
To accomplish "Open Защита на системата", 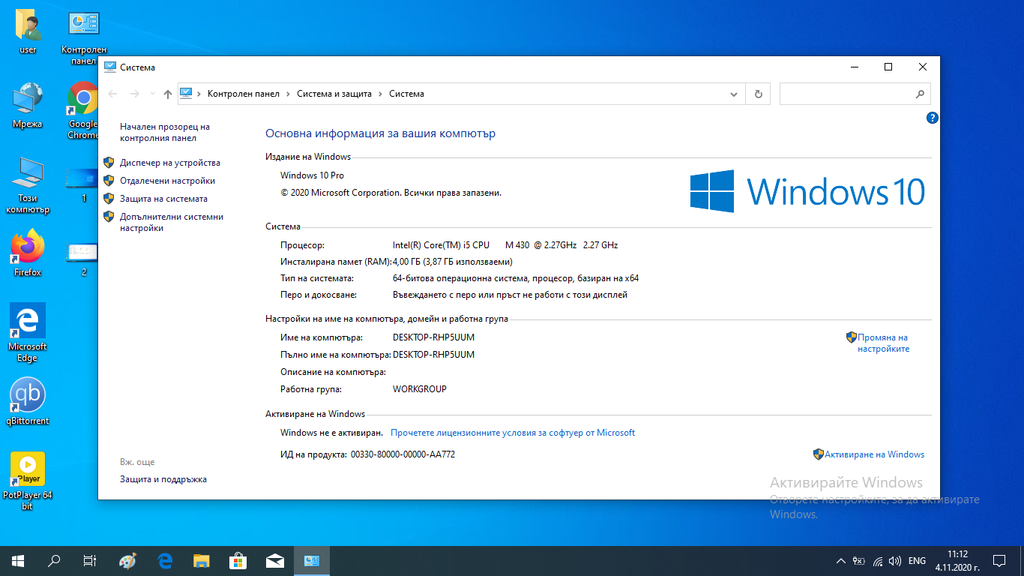I will point(163,199).
